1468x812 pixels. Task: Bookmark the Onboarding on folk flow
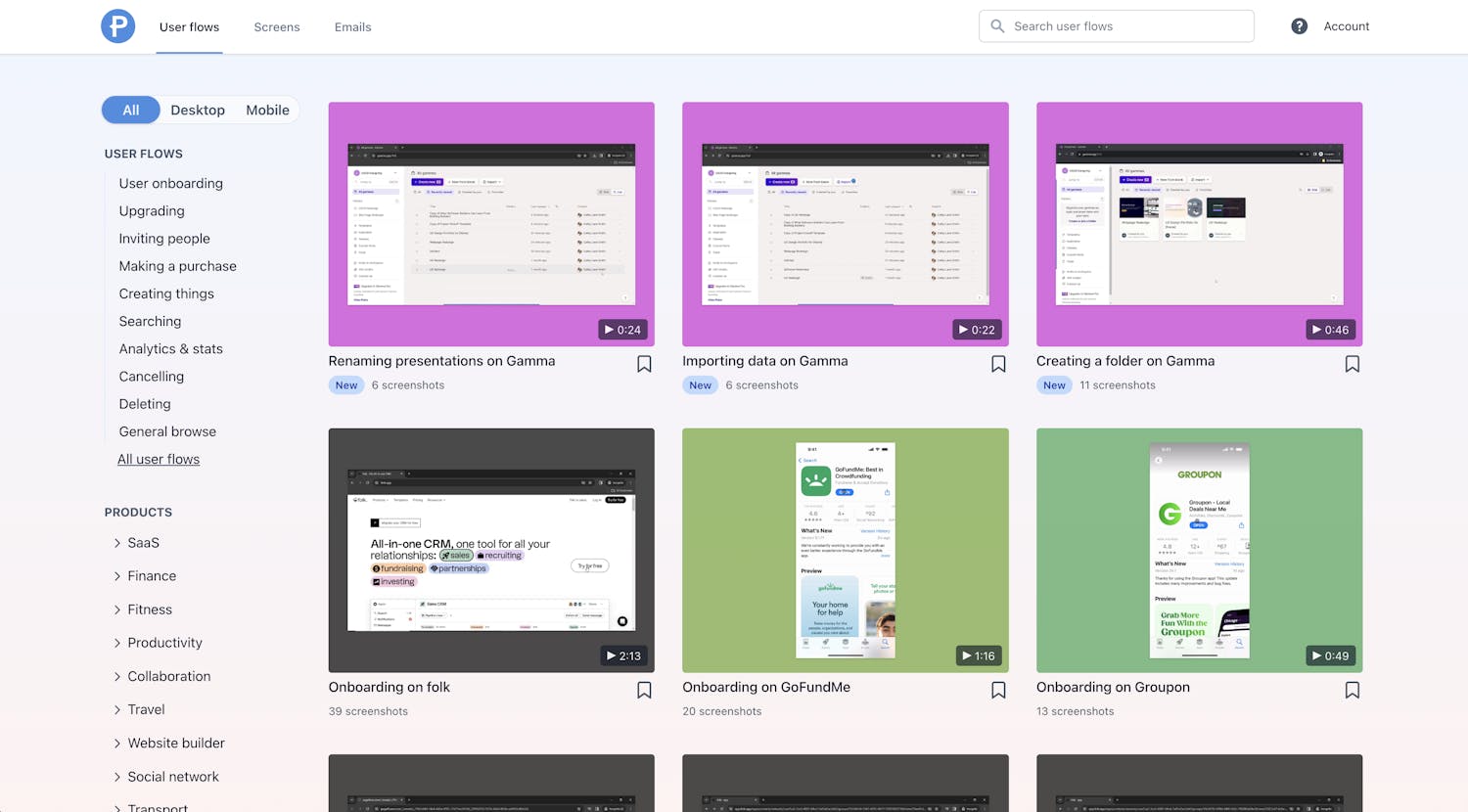click(x=644, y=690)
